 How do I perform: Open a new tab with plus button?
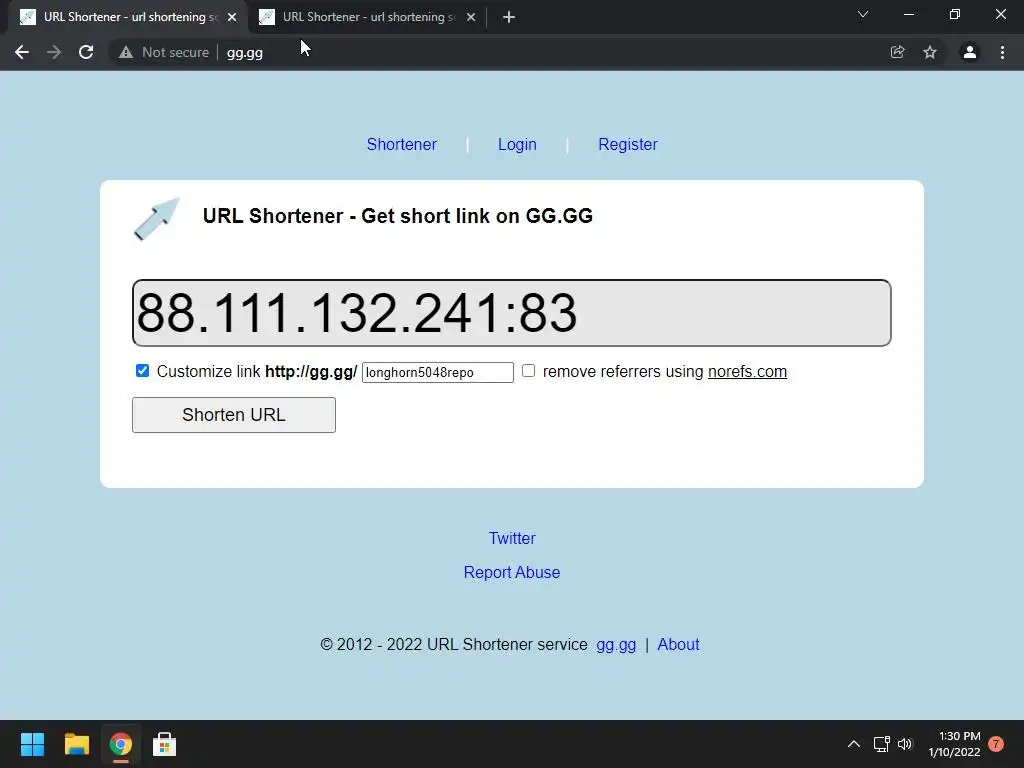coord(509,17)
